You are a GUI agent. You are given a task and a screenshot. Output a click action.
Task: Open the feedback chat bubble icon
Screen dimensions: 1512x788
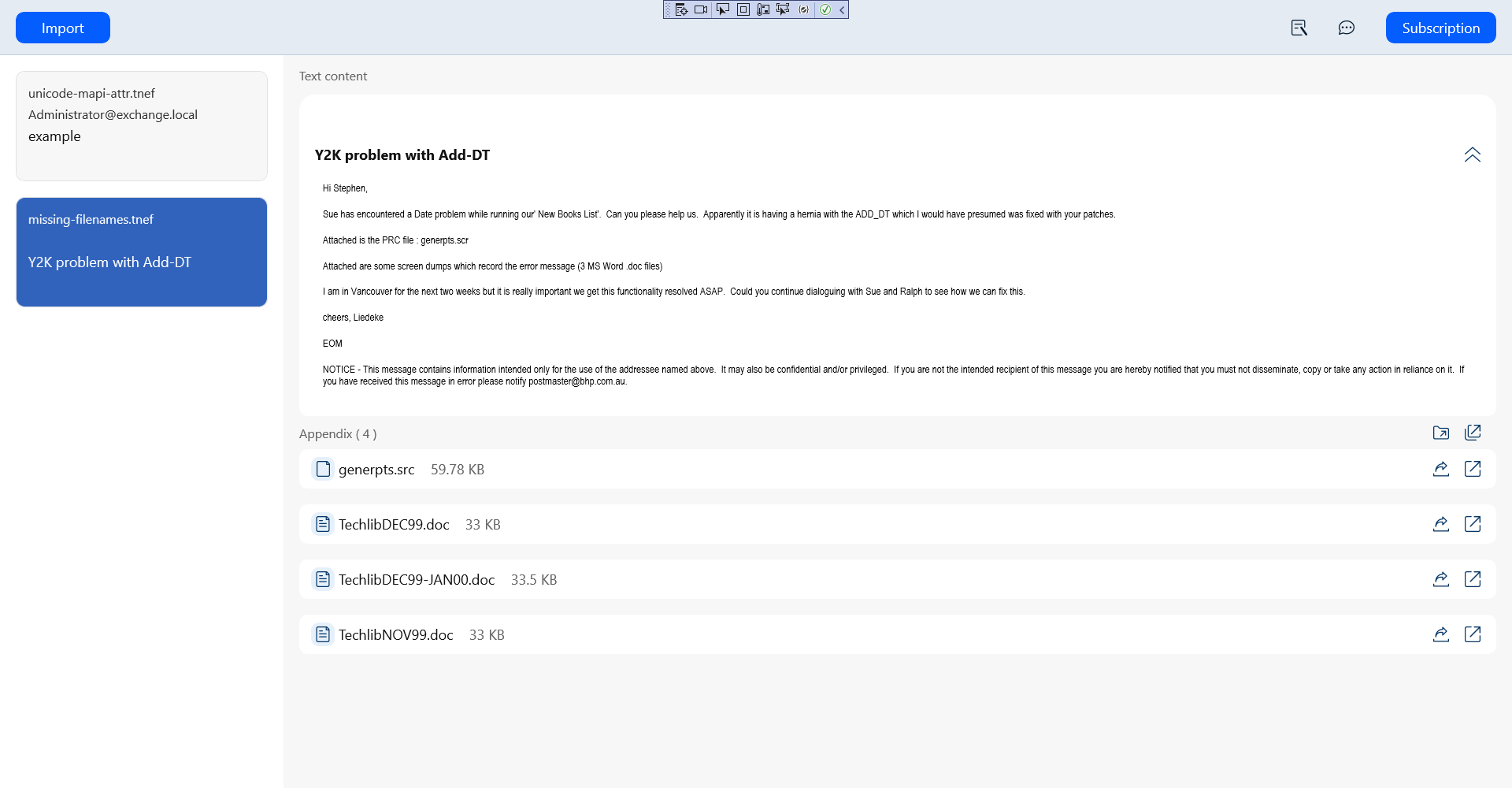pos(1347,27)
